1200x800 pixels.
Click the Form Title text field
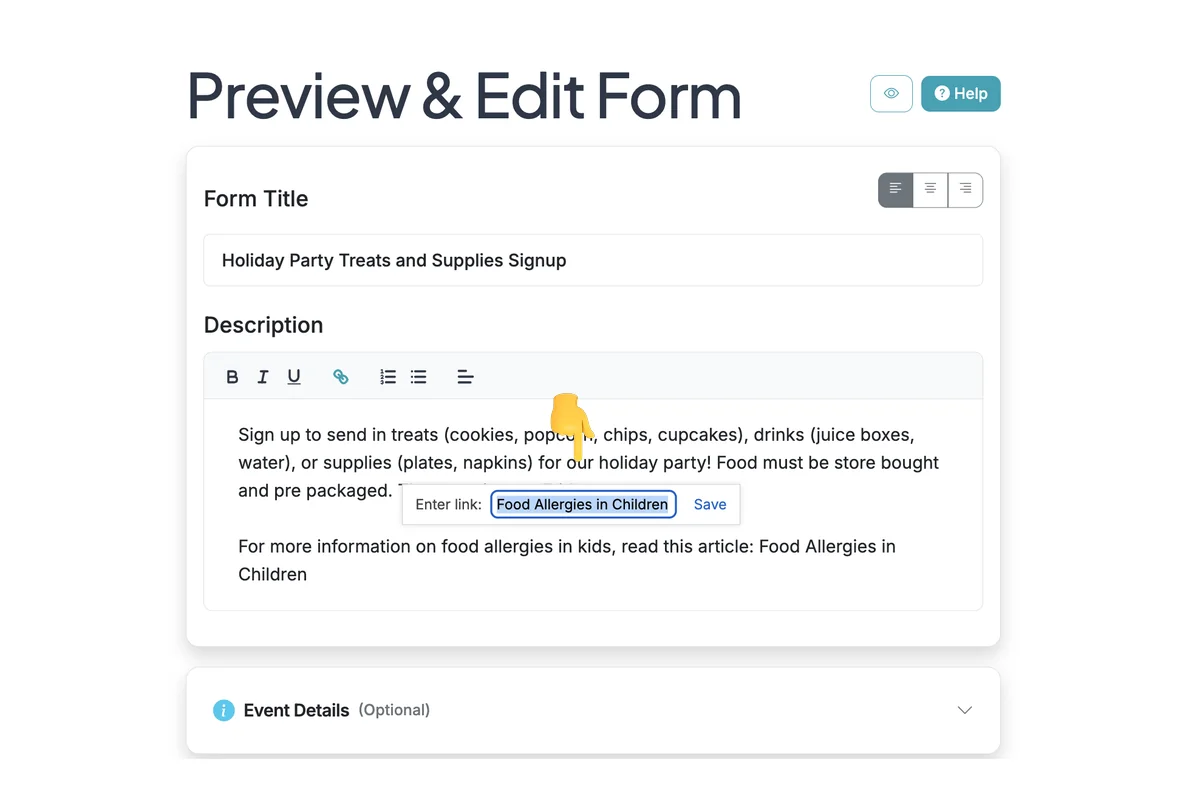click(x=593, y=260)
